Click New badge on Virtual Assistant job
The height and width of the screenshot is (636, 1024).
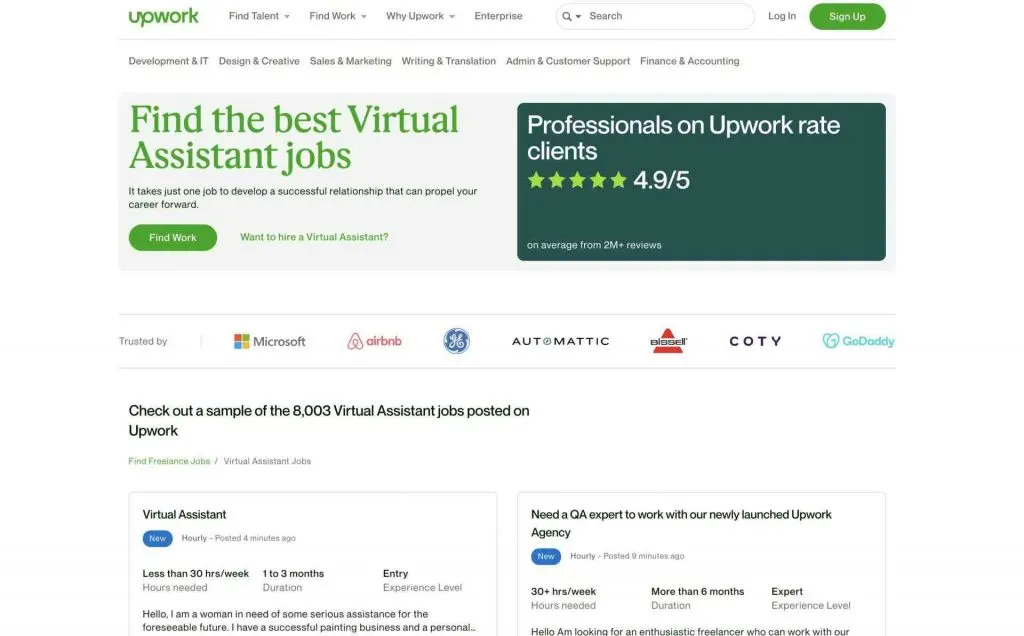pyautogui.click(x=157, y=539)
